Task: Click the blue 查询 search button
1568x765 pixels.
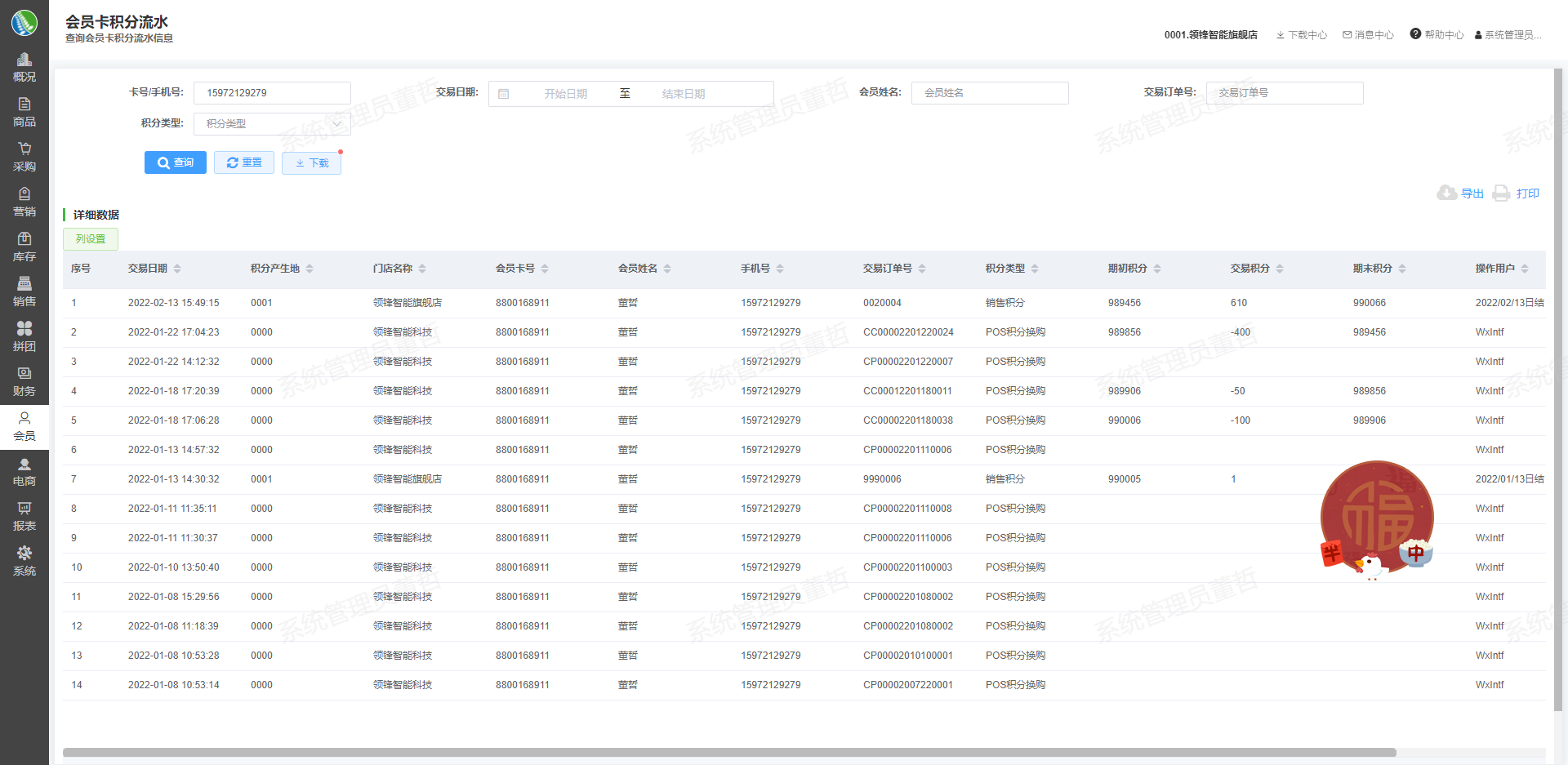Action: click(x=176, y=162)
